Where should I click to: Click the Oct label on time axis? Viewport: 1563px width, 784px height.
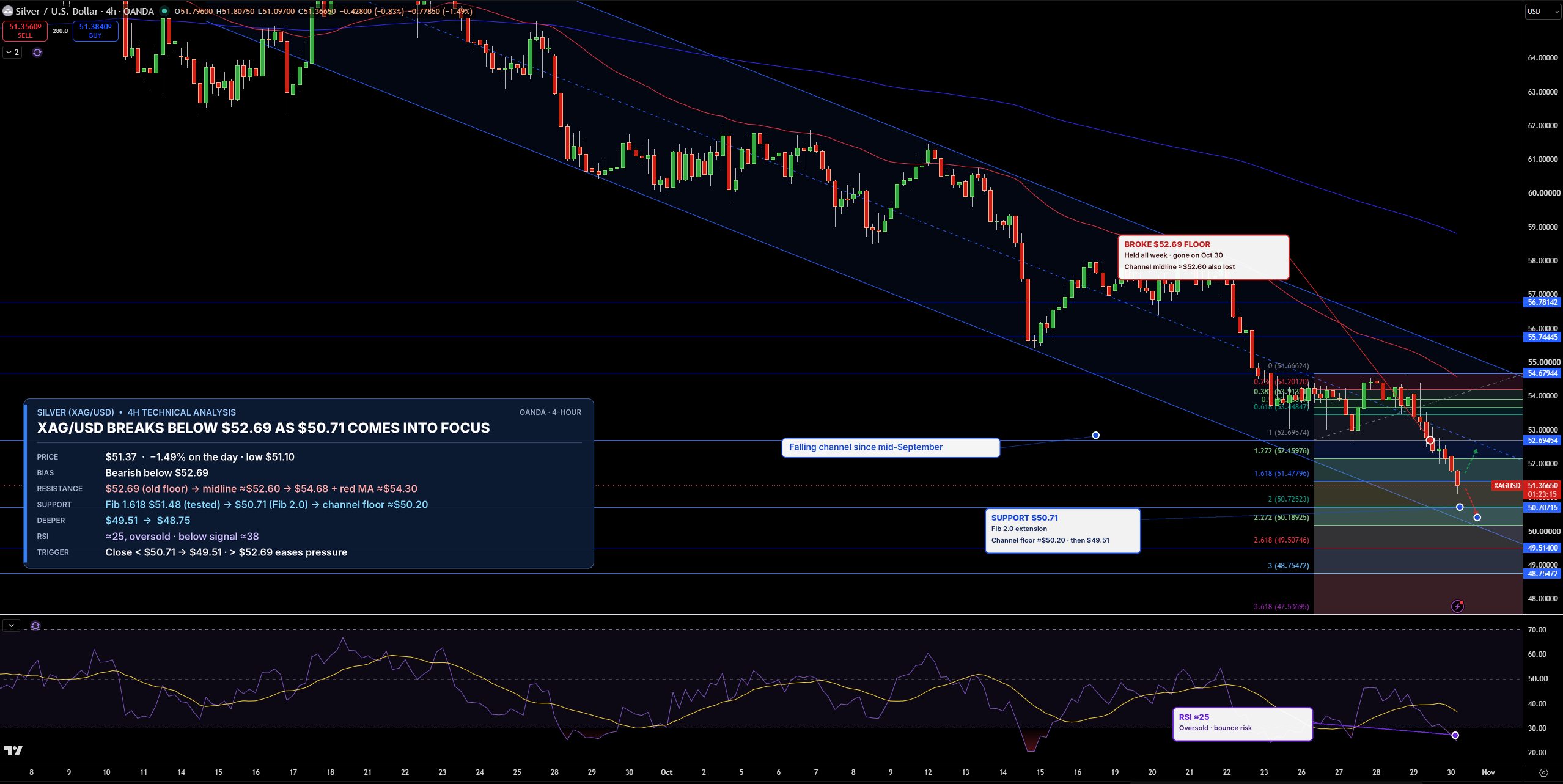[666, 772]
